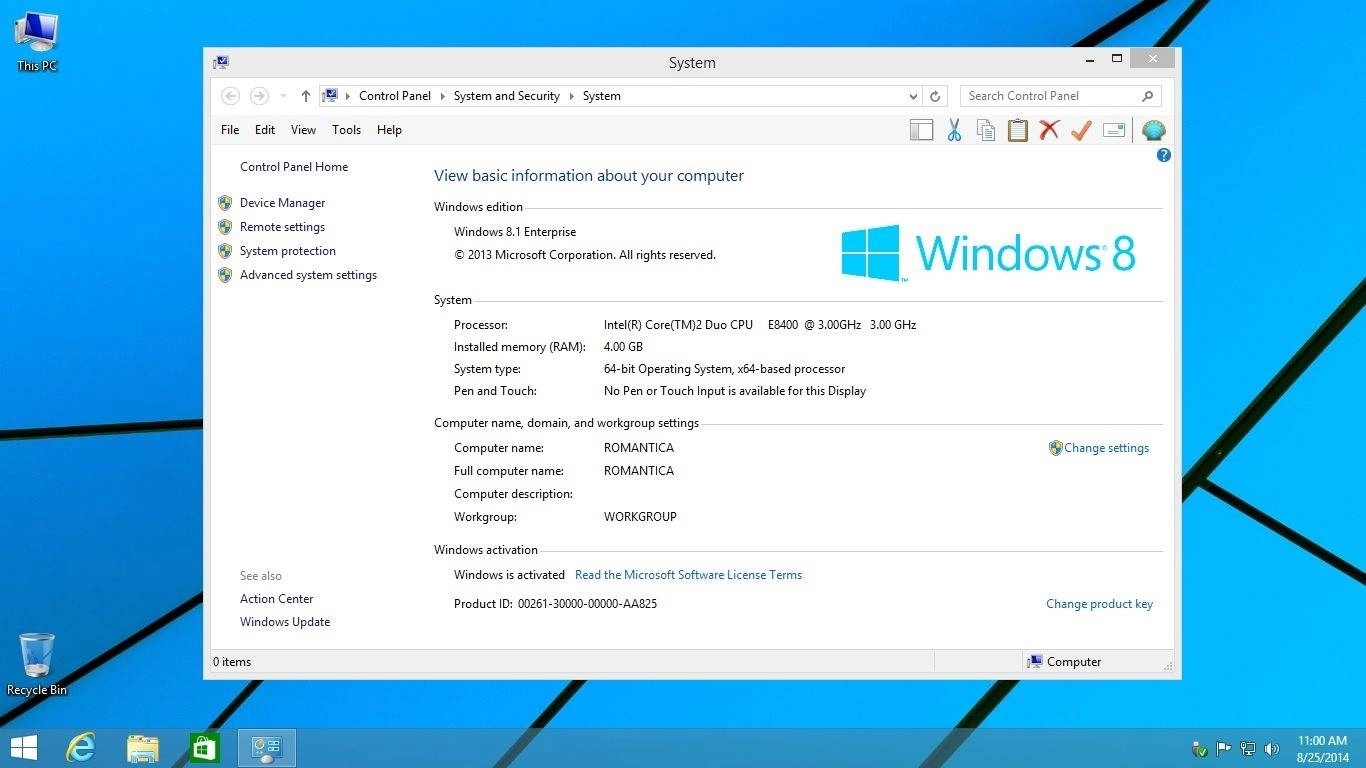Click the scissors Cut toolbar icon
1366x768 pixels.
point(954,130)
